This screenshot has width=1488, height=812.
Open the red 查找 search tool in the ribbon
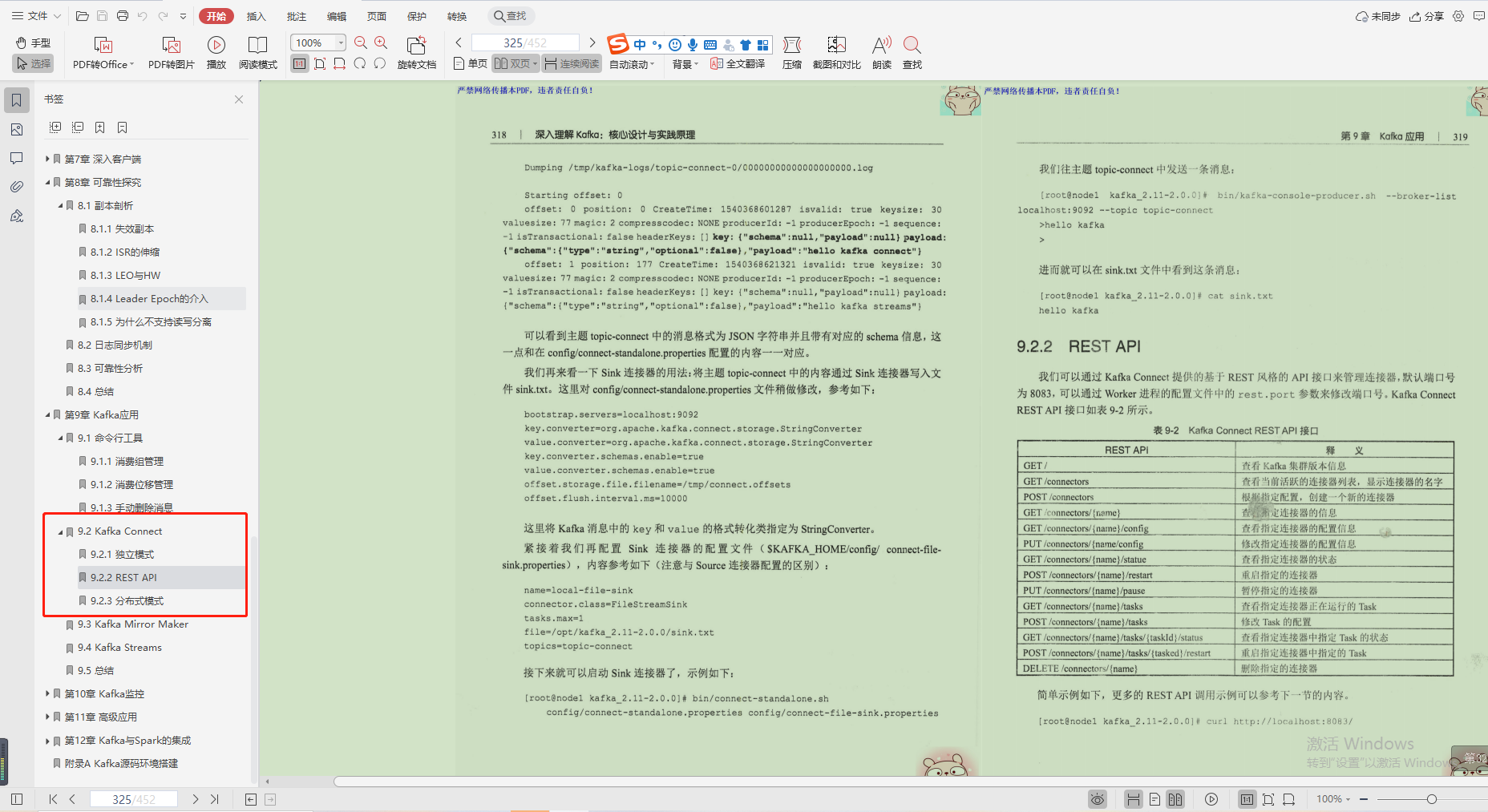coord(912,53)
